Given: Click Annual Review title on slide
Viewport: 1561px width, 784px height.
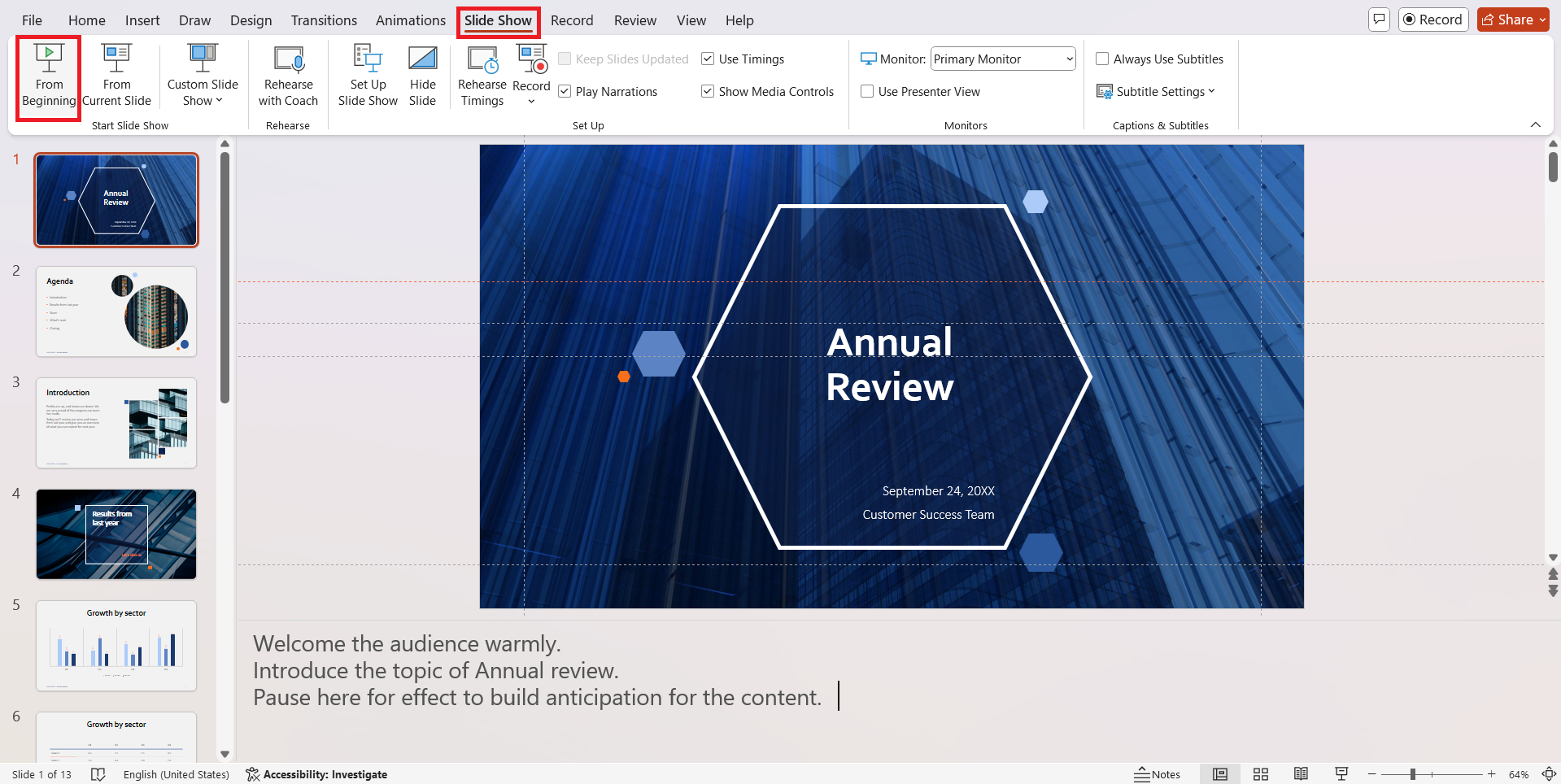Looking at the screenshot, I should pos(890,364).
